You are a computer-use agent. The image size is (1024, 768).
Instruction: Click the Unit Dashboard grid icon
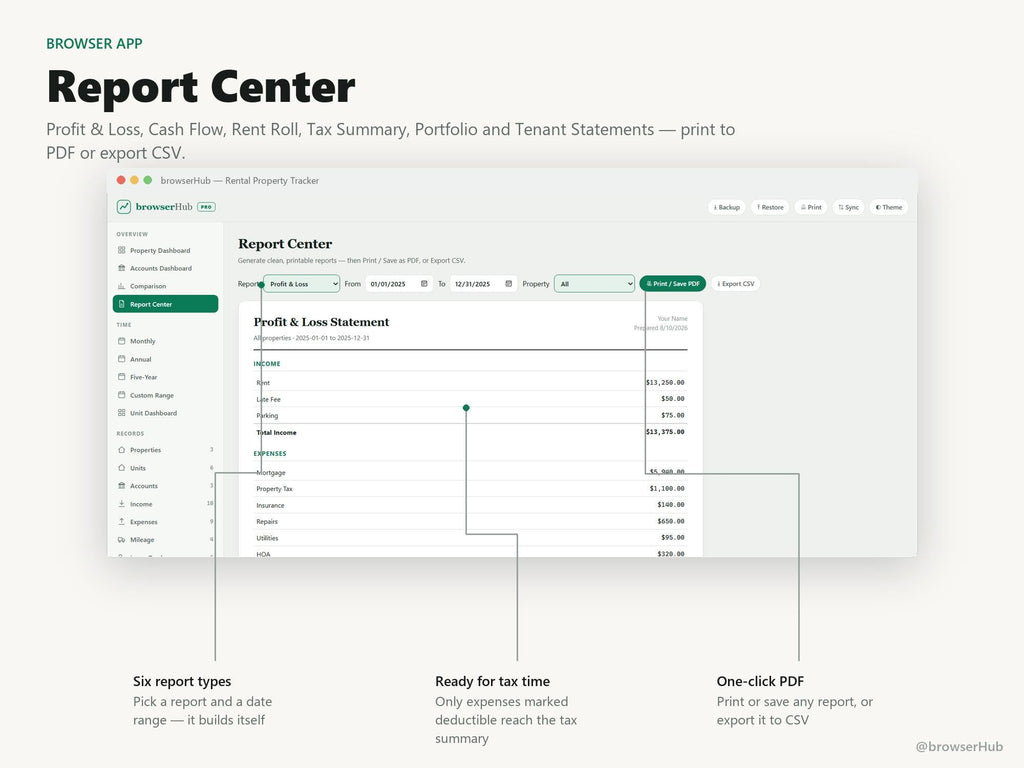pyautogui.click(x=121, y=413)
